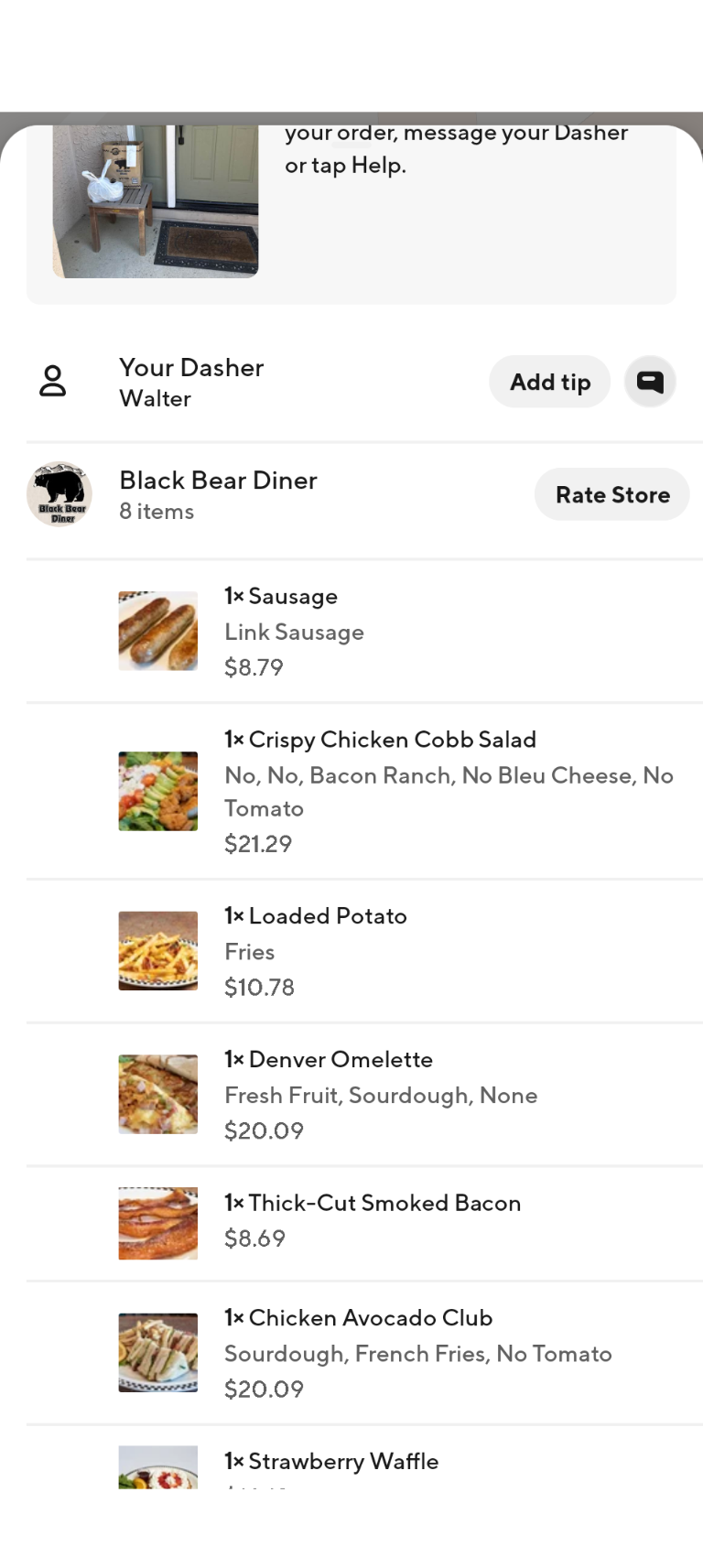Tap the Sausage item thumbnail
The width and height of the screenshot is (703, 1568).
pyautogui.click(x=158, y=631)
